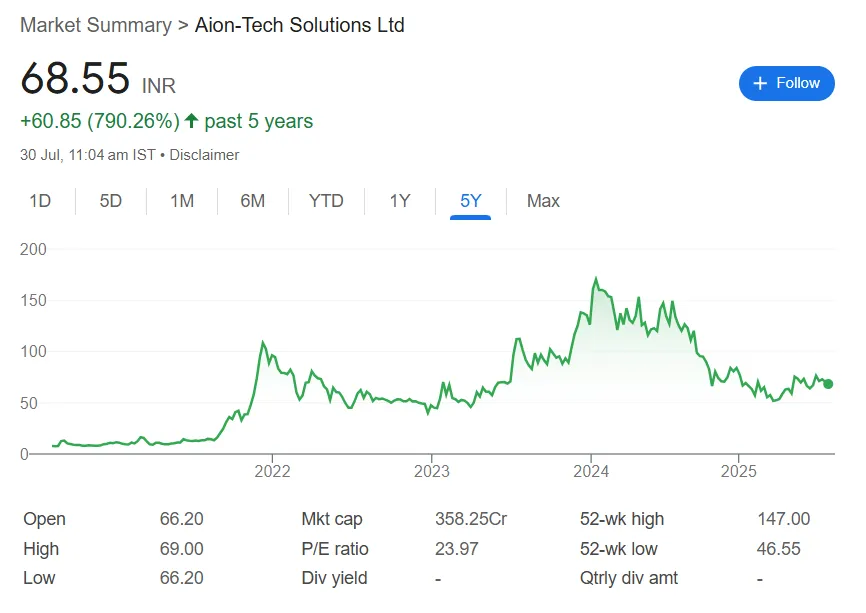Select the 6M time range

click(253, 201)
